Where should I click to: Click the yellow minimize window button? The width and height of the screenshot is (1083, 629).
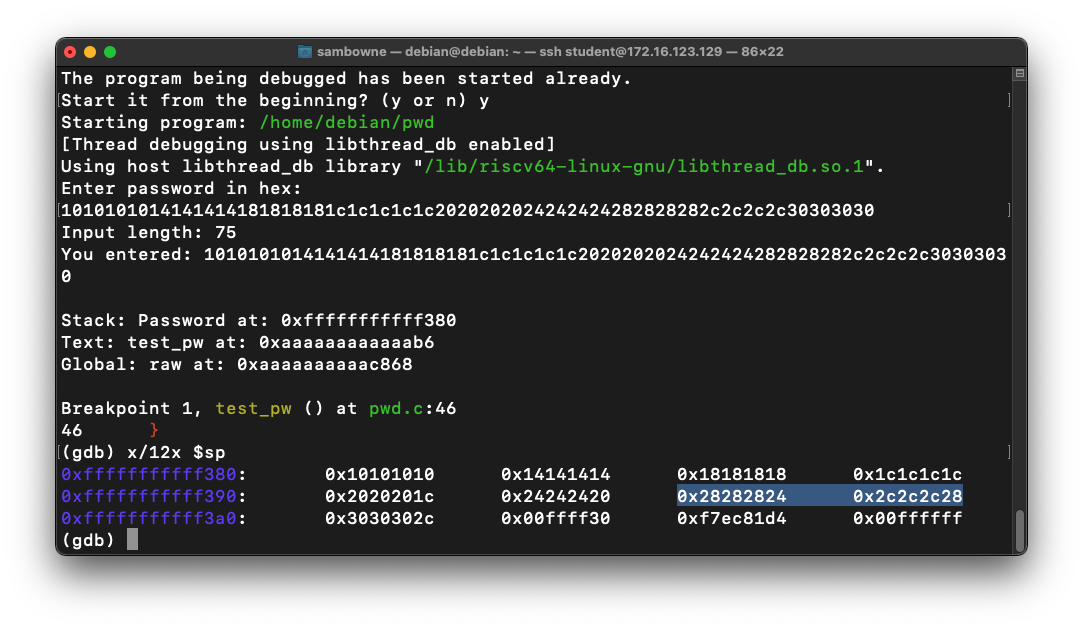click(90, 52)
